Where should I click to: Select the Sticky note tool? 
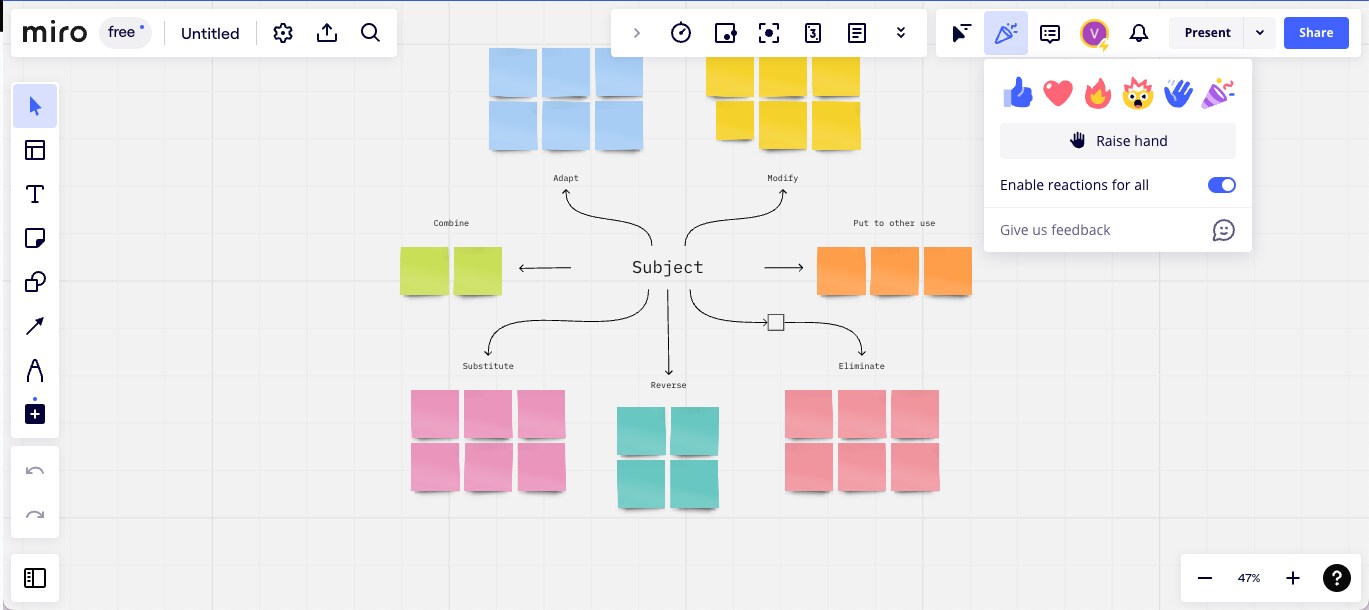tap(35, 238)
